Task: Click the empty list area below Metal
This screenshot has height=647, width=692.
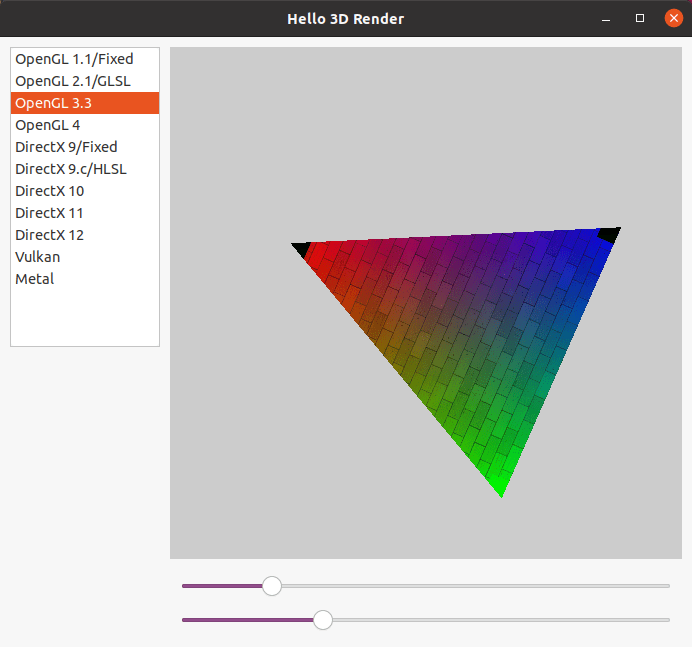Action: tap(84, 317)
